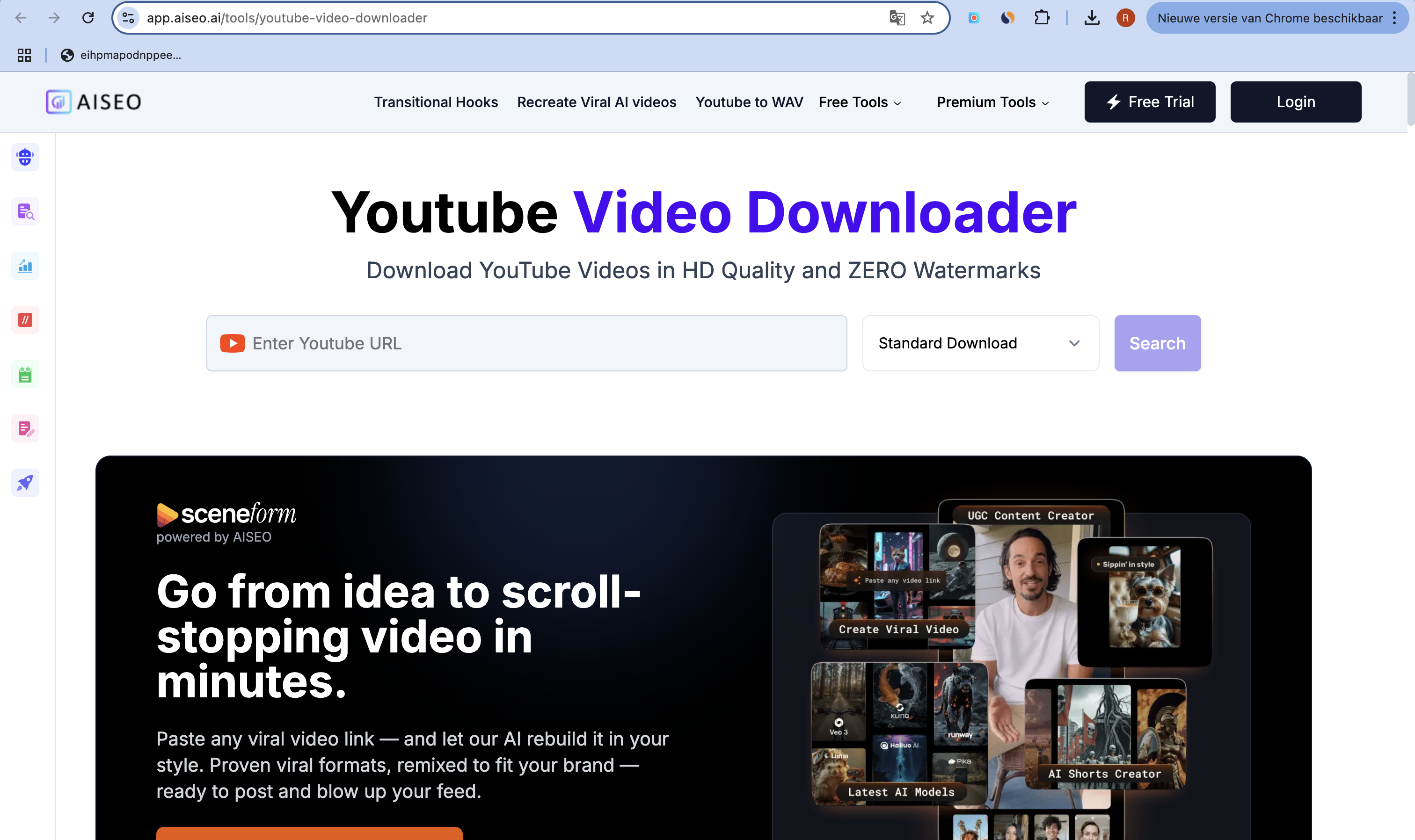
Task: Click the Free Trial button
Action: click(x=1149, y=102)
